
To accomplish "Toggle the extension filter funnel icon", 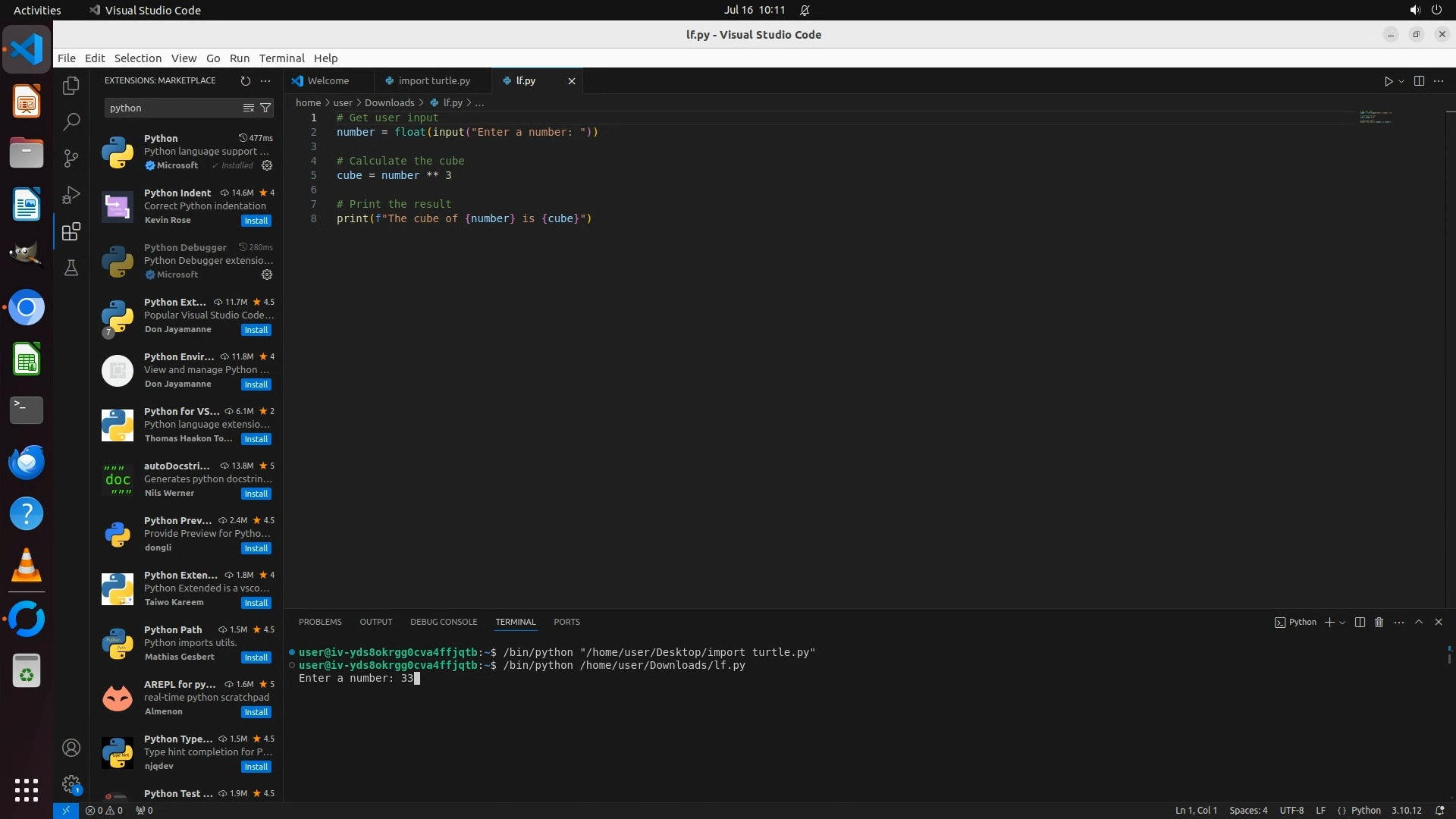I will coord(265,108).
